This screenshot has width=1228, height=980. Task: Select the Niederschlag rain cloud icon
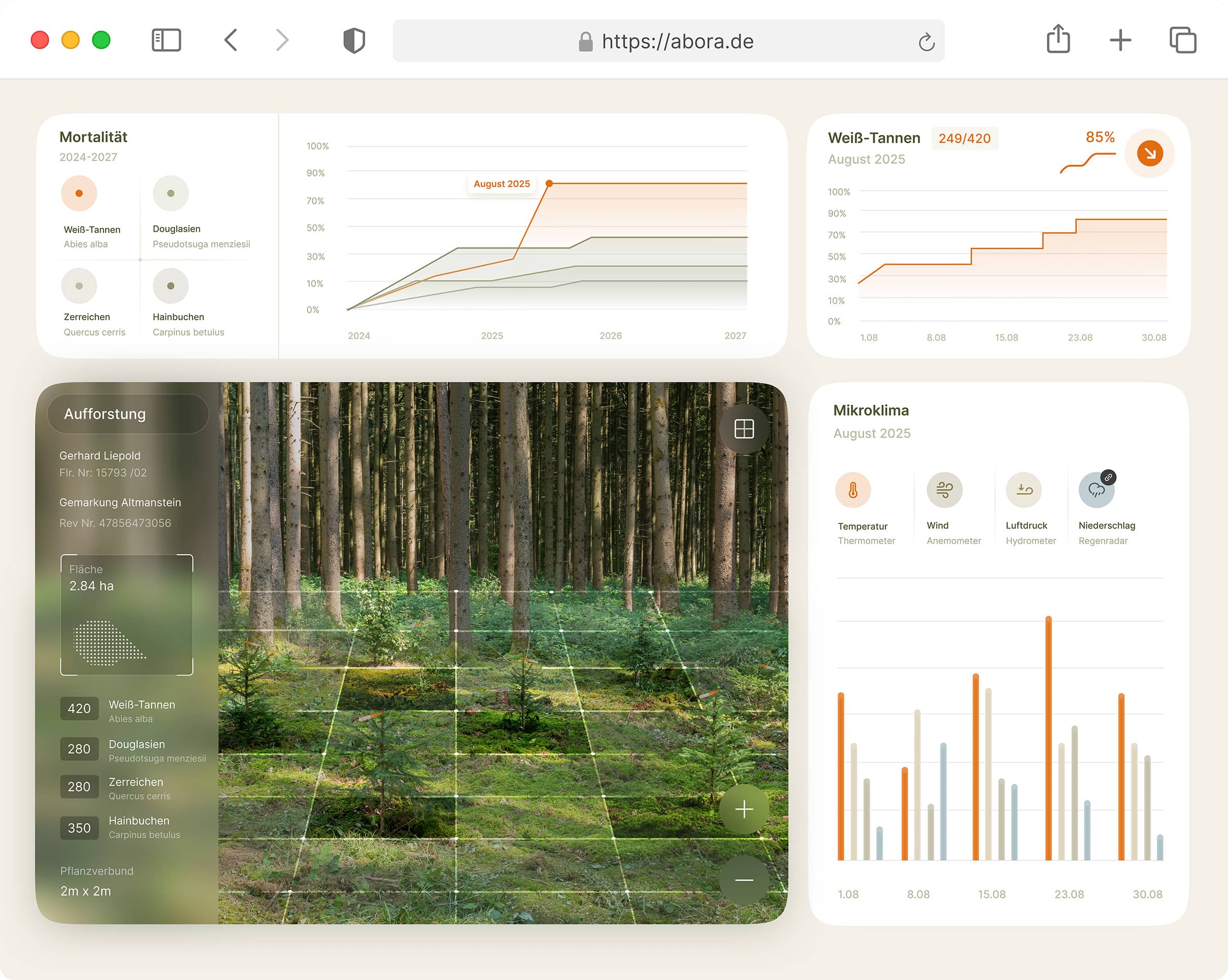pyautogui.click(x=1097, y=489)
